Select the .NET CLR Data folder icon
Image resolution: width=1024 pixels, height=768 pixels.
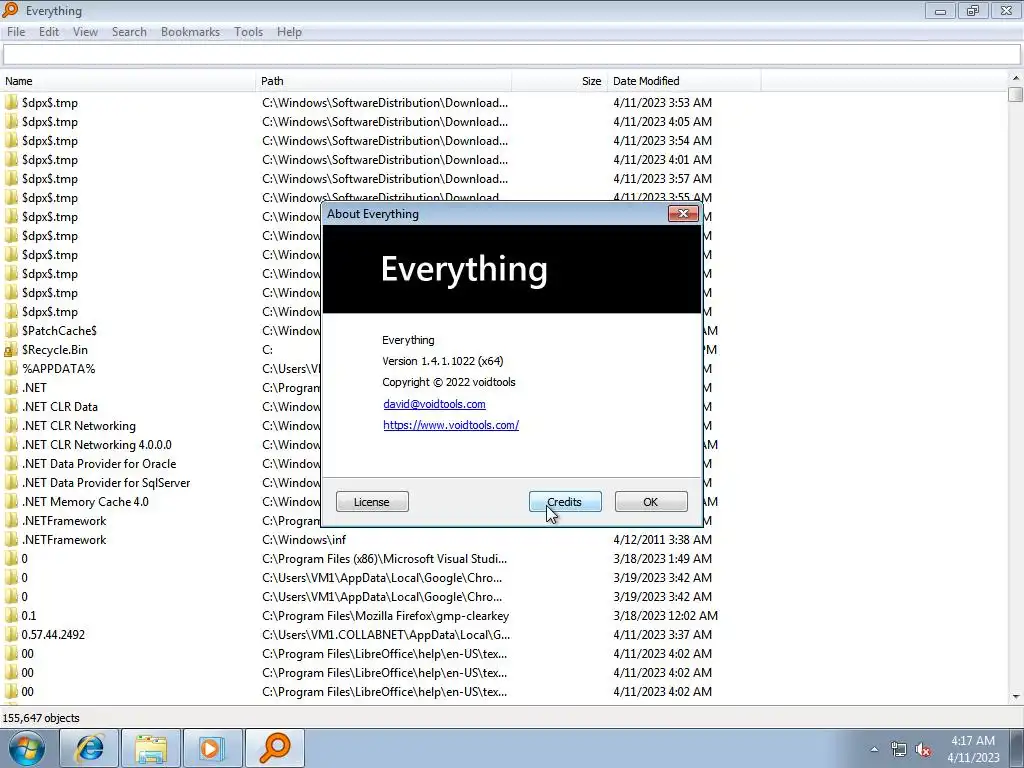11,407
